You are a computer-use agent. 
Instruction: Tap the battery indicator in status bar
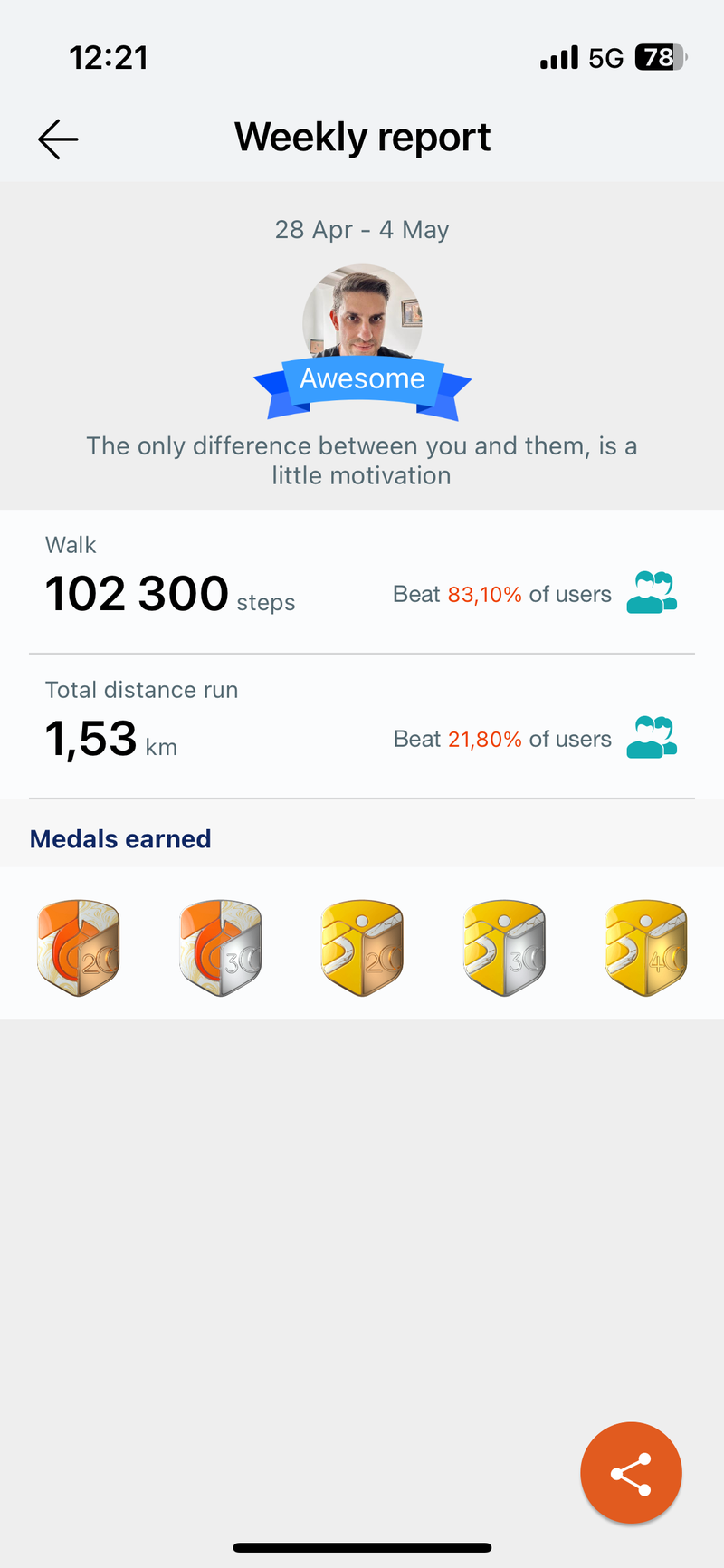point(661,58)
